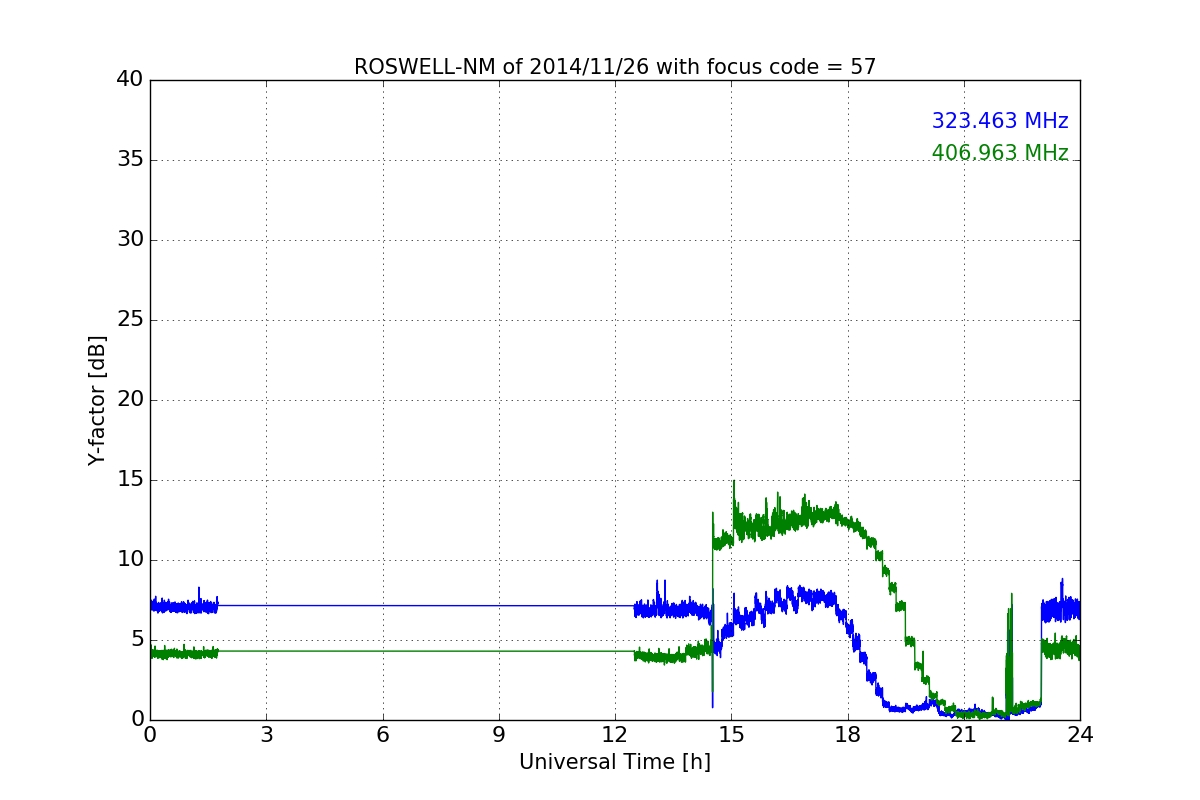Click the y-axis tick label 20
Screen dimensions: 1200x800
tap(130, 400)
